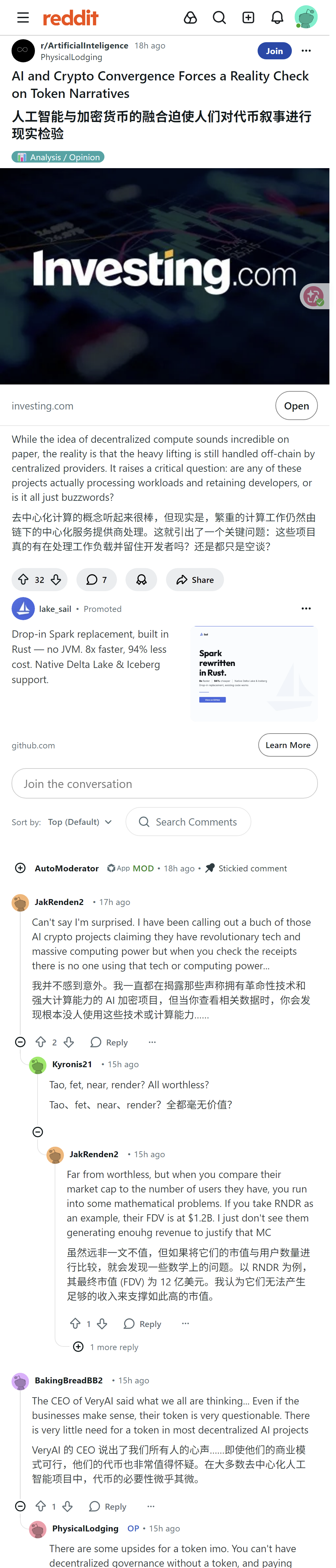Open Sort by Top (Default) dropdown
Image resolution: width=336 pixels, height=1568 pixels.
click(x=80, y=822)
